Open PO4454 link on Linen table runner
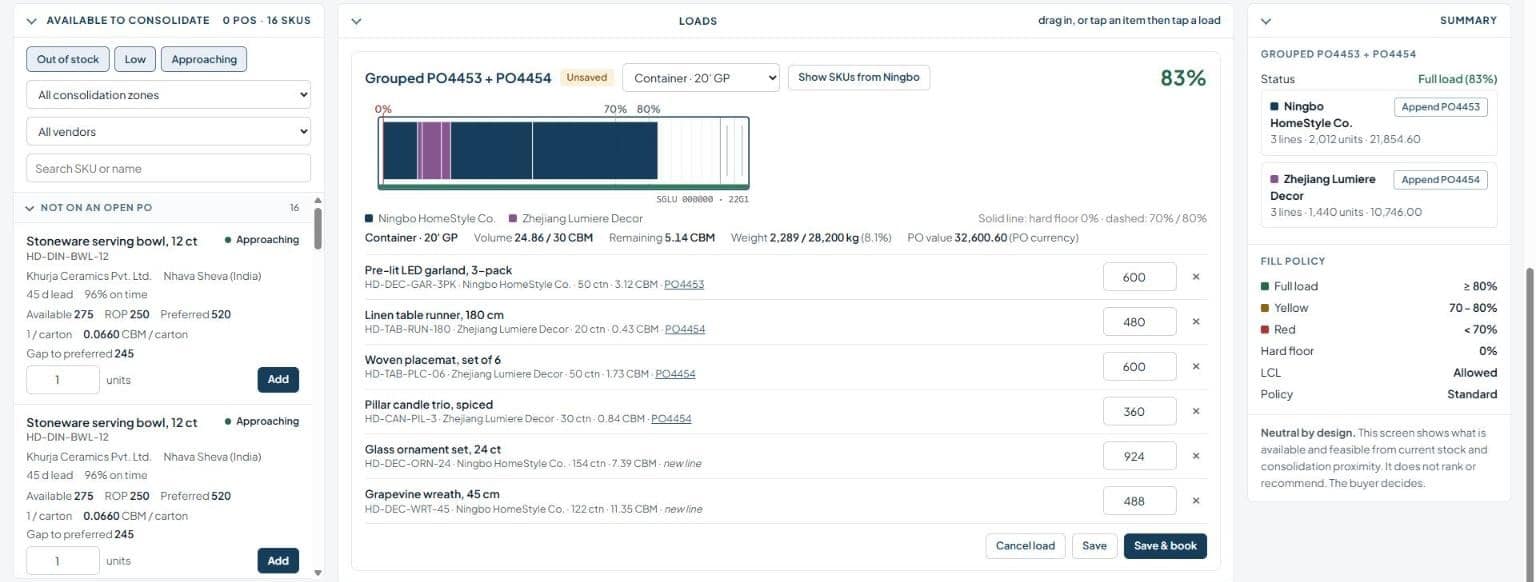This screenshot has height=582, width=1536. 685,329
